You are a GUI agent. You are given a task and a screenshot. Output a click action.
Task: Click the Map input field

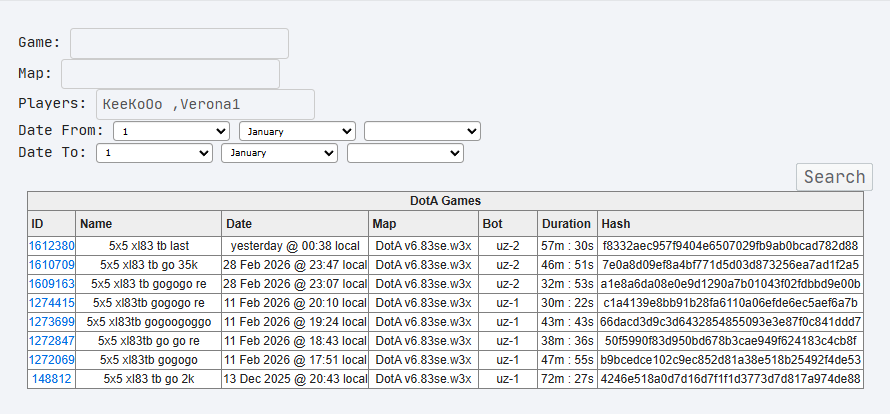tap(170, 74)
